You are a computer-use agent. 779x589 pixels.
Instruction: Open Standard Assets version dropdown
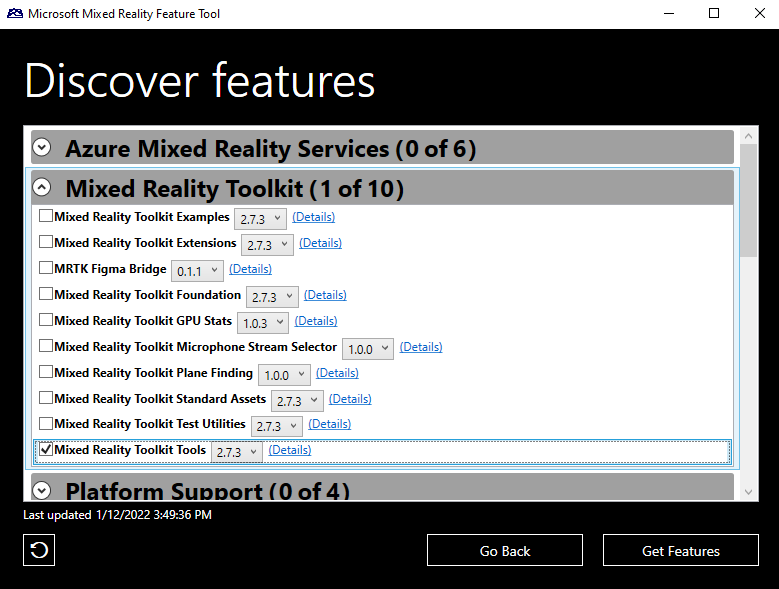297,401
